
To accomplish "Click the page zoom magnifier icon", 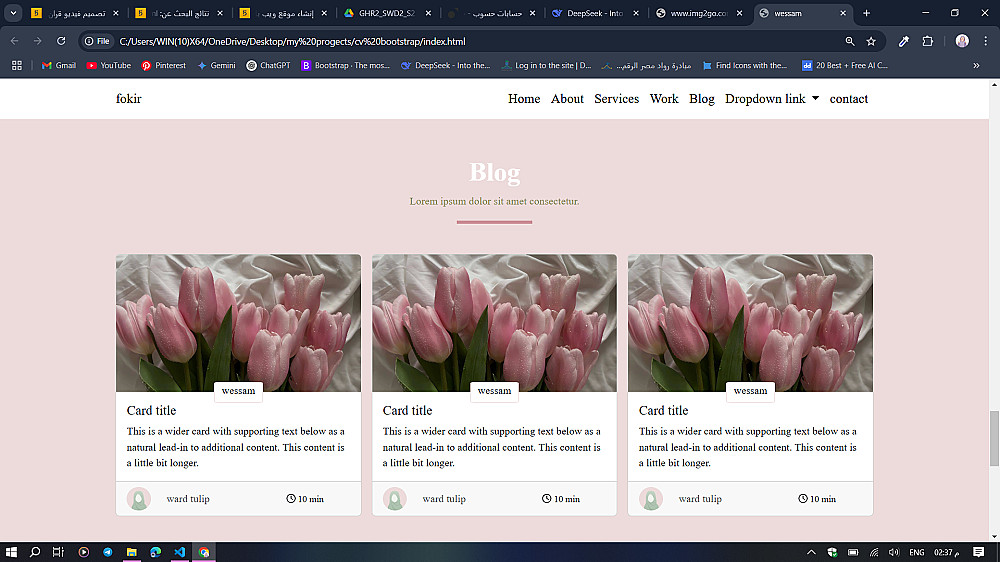I will pyautogui.click(x=849, y=41).
